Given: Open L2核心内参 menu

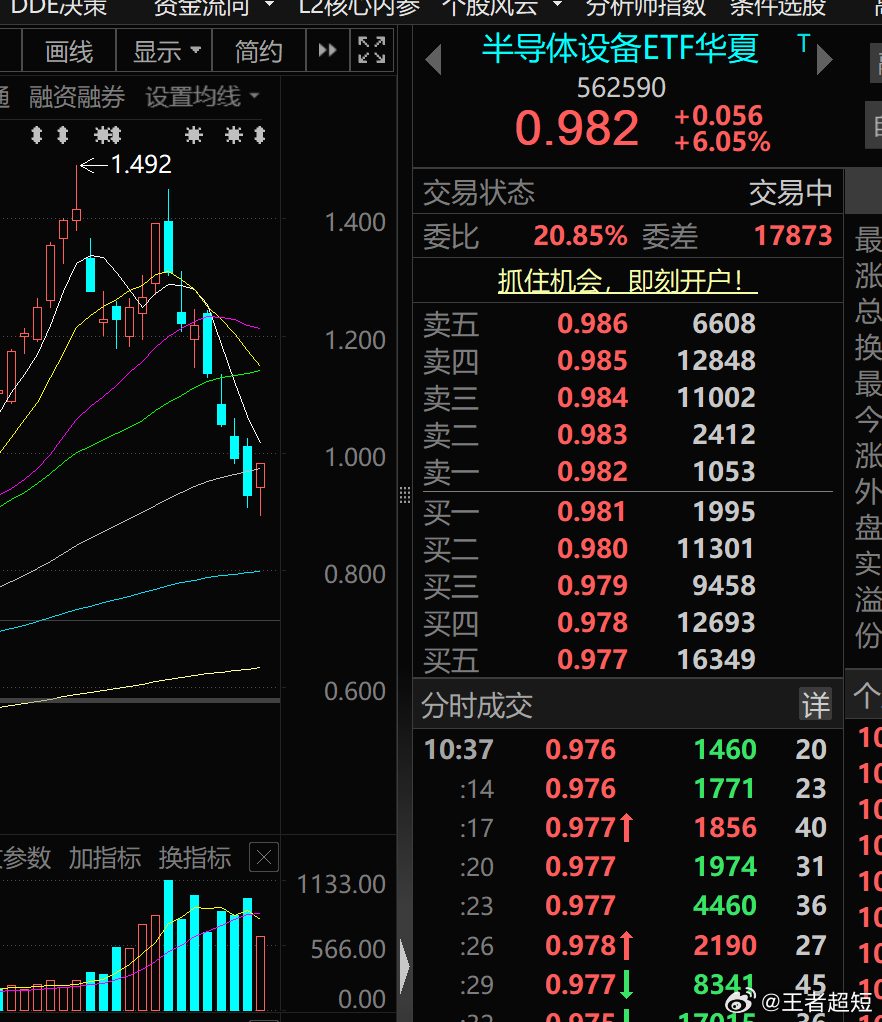Looking at the screenshot, I should pos(359,8).
